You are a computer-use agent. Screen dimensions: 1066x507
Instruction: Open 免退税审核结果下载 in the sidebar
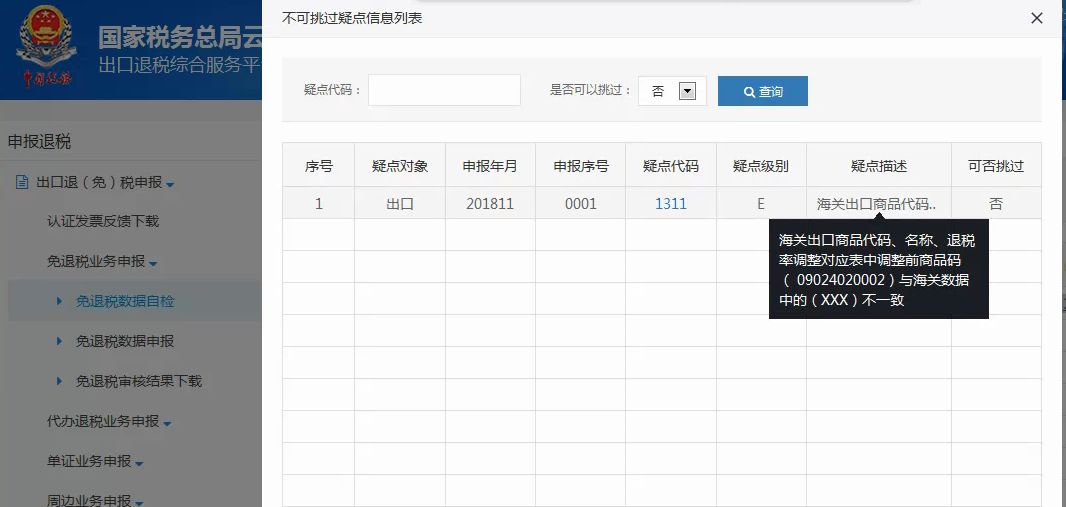click(x=139, y=381)
